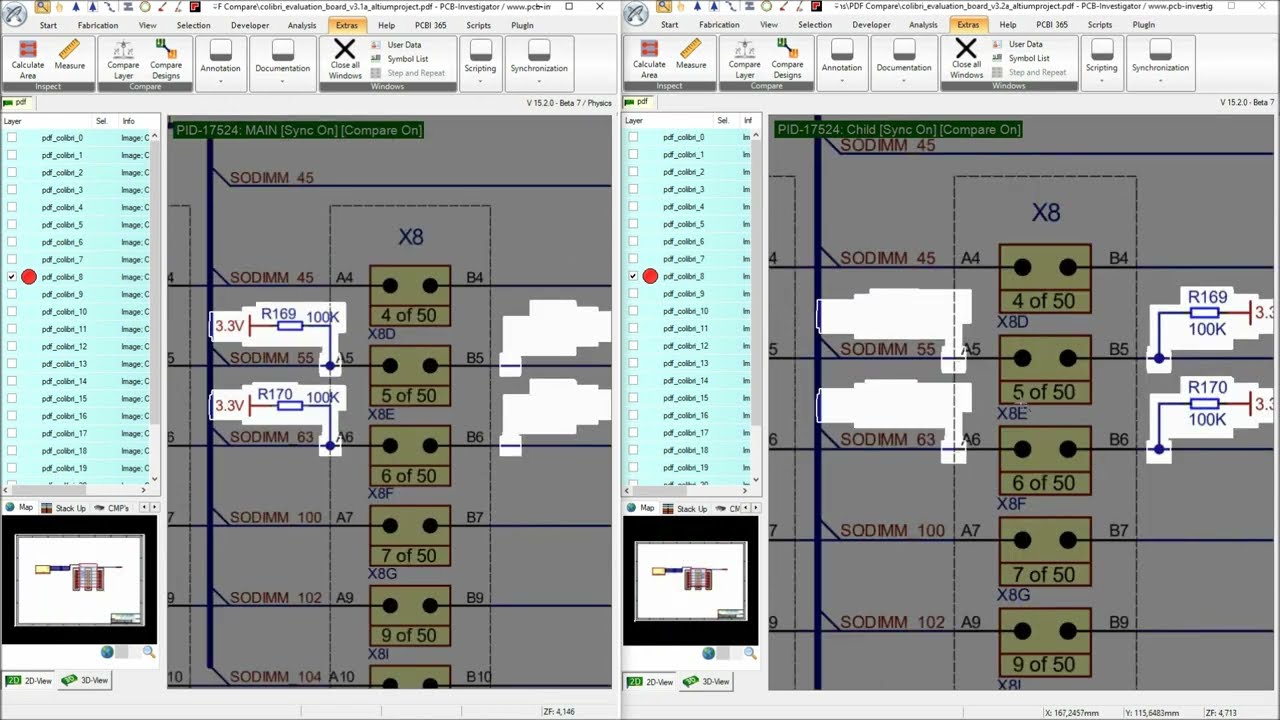Click the red F quick-access icon, left window
This screenshot has width=1280, height=720.
(196, 6)
